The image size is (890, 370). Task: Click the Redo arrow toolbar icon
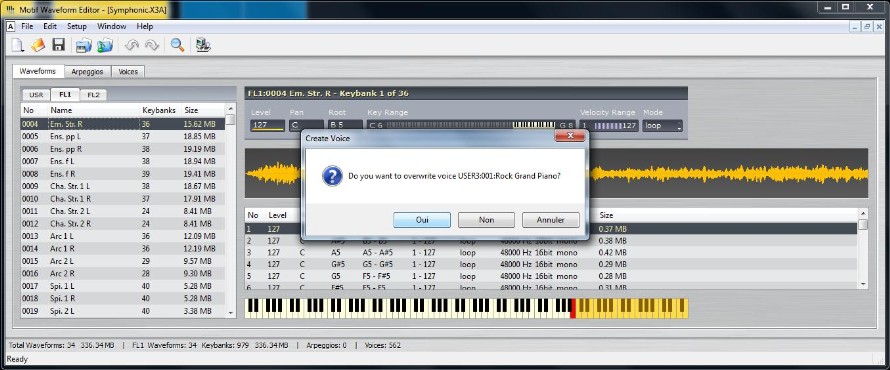152,45
